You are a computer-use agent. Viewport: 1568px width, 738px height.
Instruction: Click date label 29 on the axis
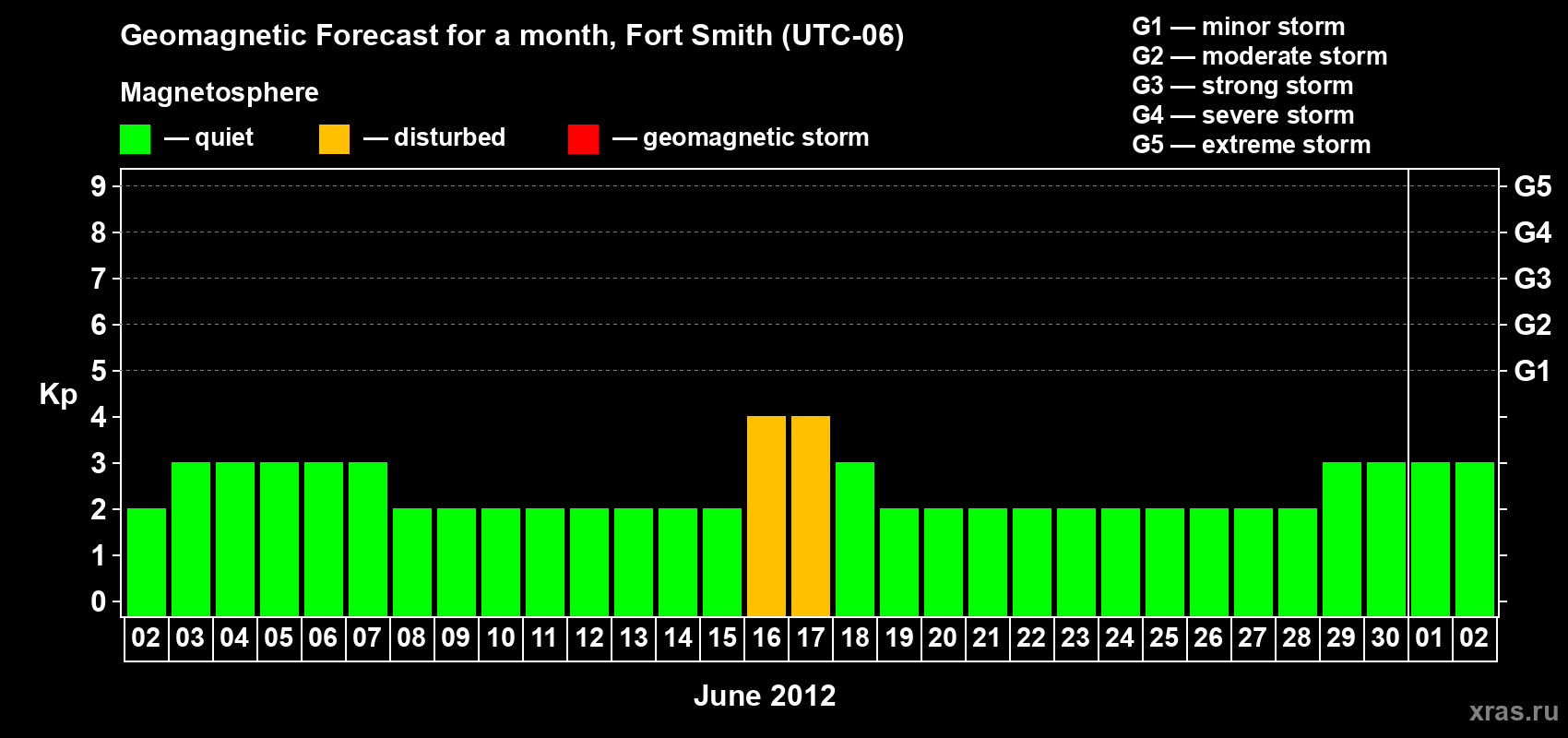tap(1341, 637)
